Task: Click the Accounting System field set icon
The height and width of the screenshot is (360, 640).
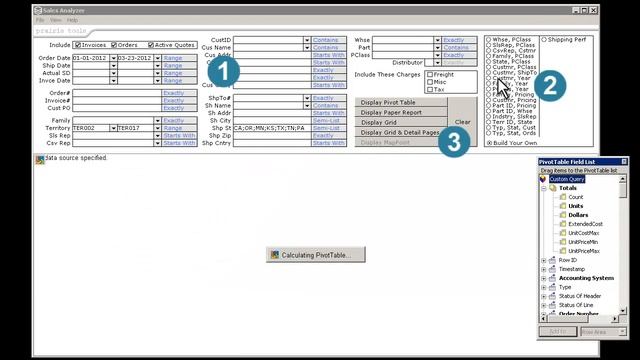Action: 552,278
